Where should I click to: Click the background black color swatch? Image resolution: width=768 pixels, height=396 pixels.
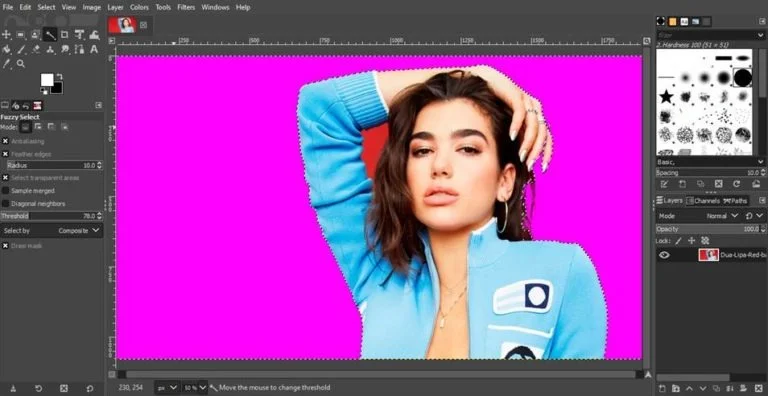coord(58,90)
